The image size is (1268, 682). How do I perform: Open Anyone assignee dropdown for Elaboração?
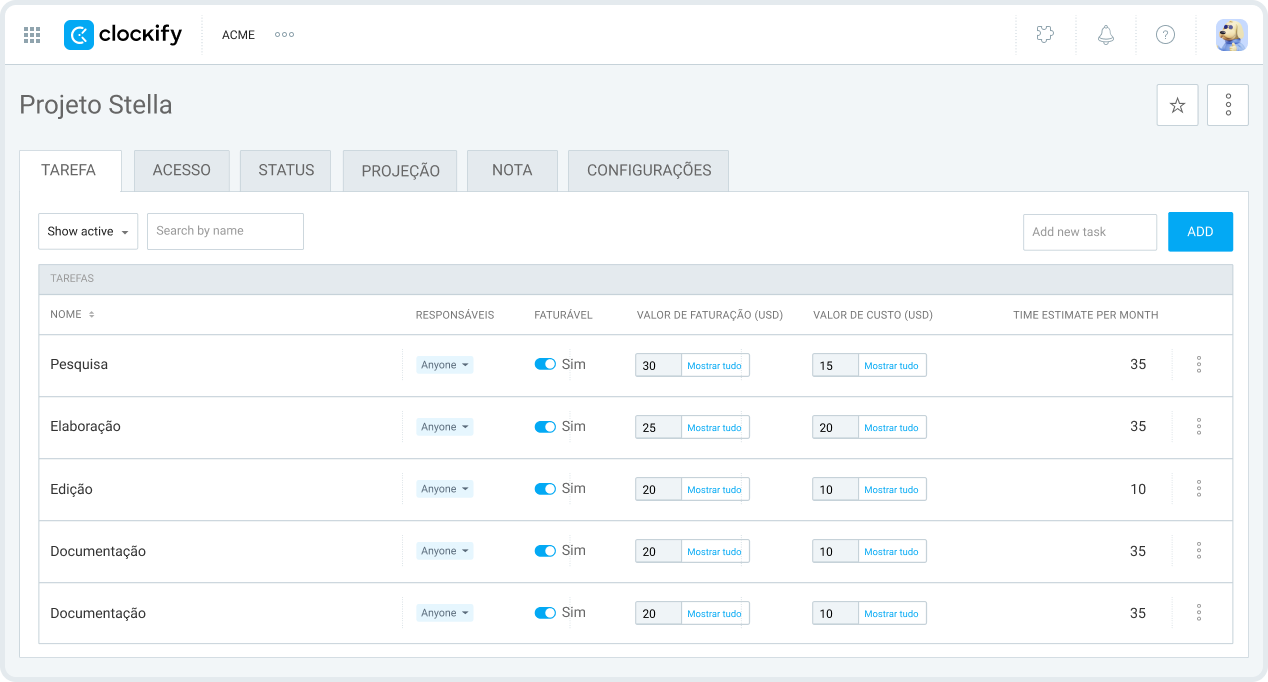444,427
